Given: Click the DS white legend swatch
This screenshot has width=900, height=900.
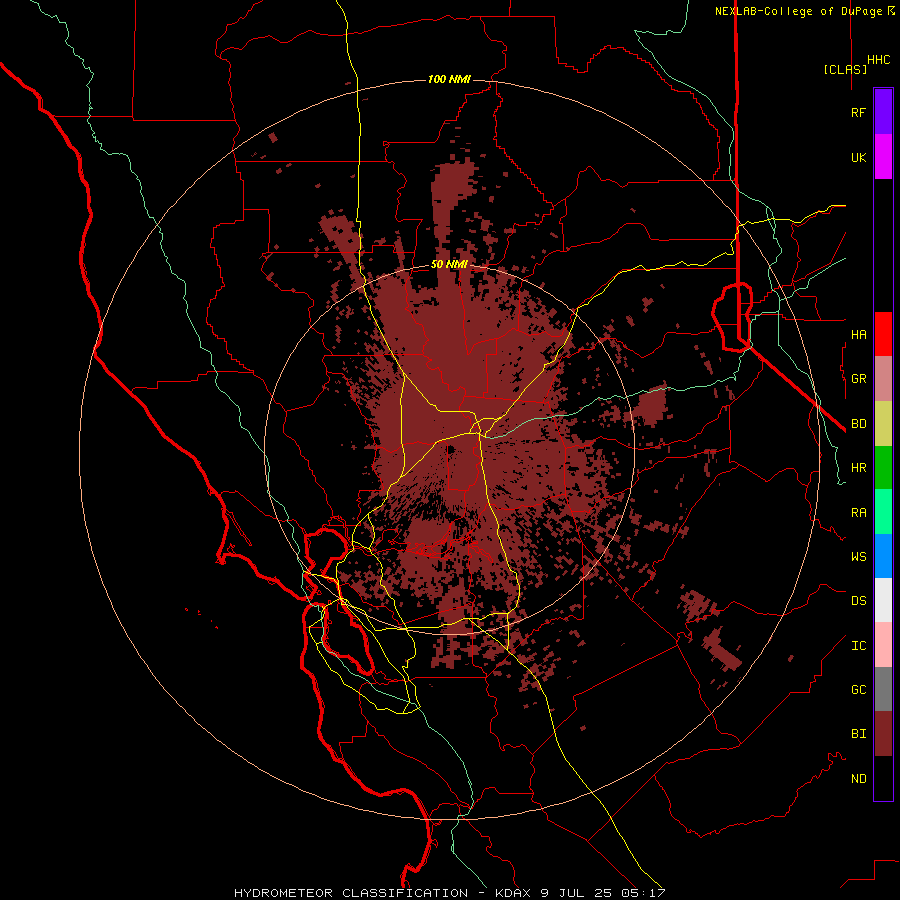Looking at the screenshot, I should point(883,600).
